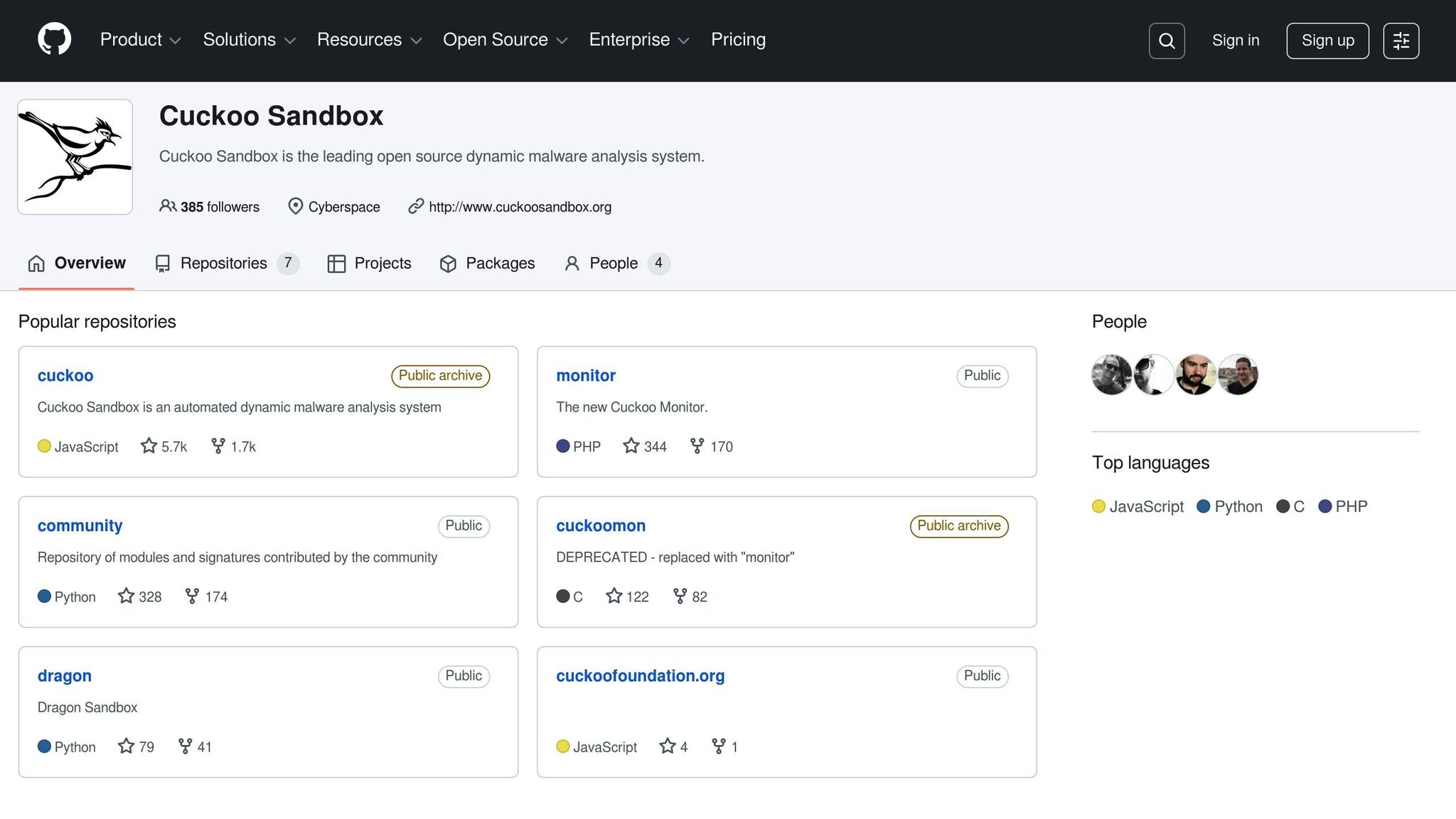Click the purple PHP dot on monitor card
The height and width of the screenshot is (819, 1456).
click(563, 446)
